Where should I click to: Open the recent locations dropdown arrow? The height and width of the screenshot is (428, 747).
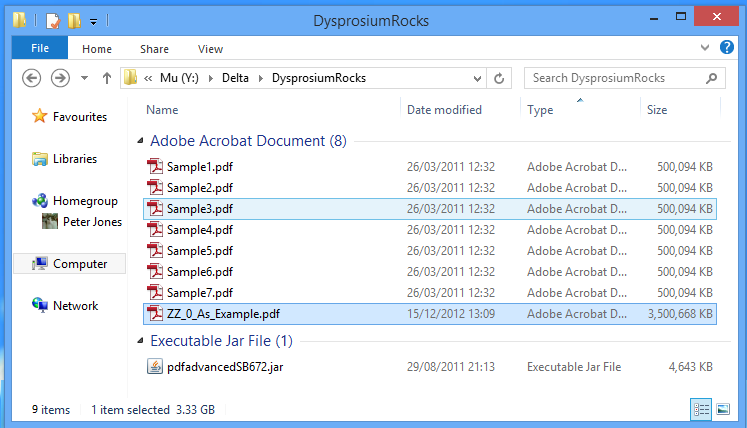pos(85,78)
